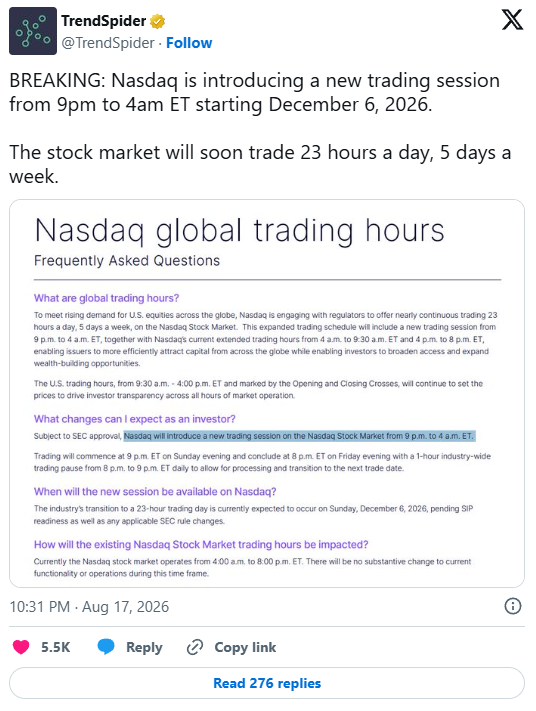Image resolution: width=536 pixels, height=711 pixels.
Task: Click the 'What are global trading hours?' heading
Action: point(107,298)
